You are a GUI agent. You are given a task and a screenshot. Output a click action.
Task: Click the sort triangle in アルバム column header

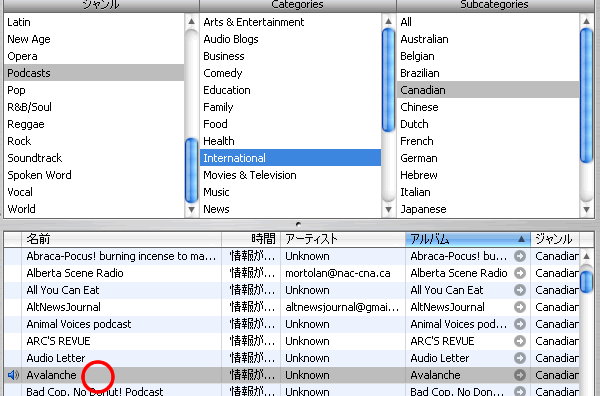(521, 239)
